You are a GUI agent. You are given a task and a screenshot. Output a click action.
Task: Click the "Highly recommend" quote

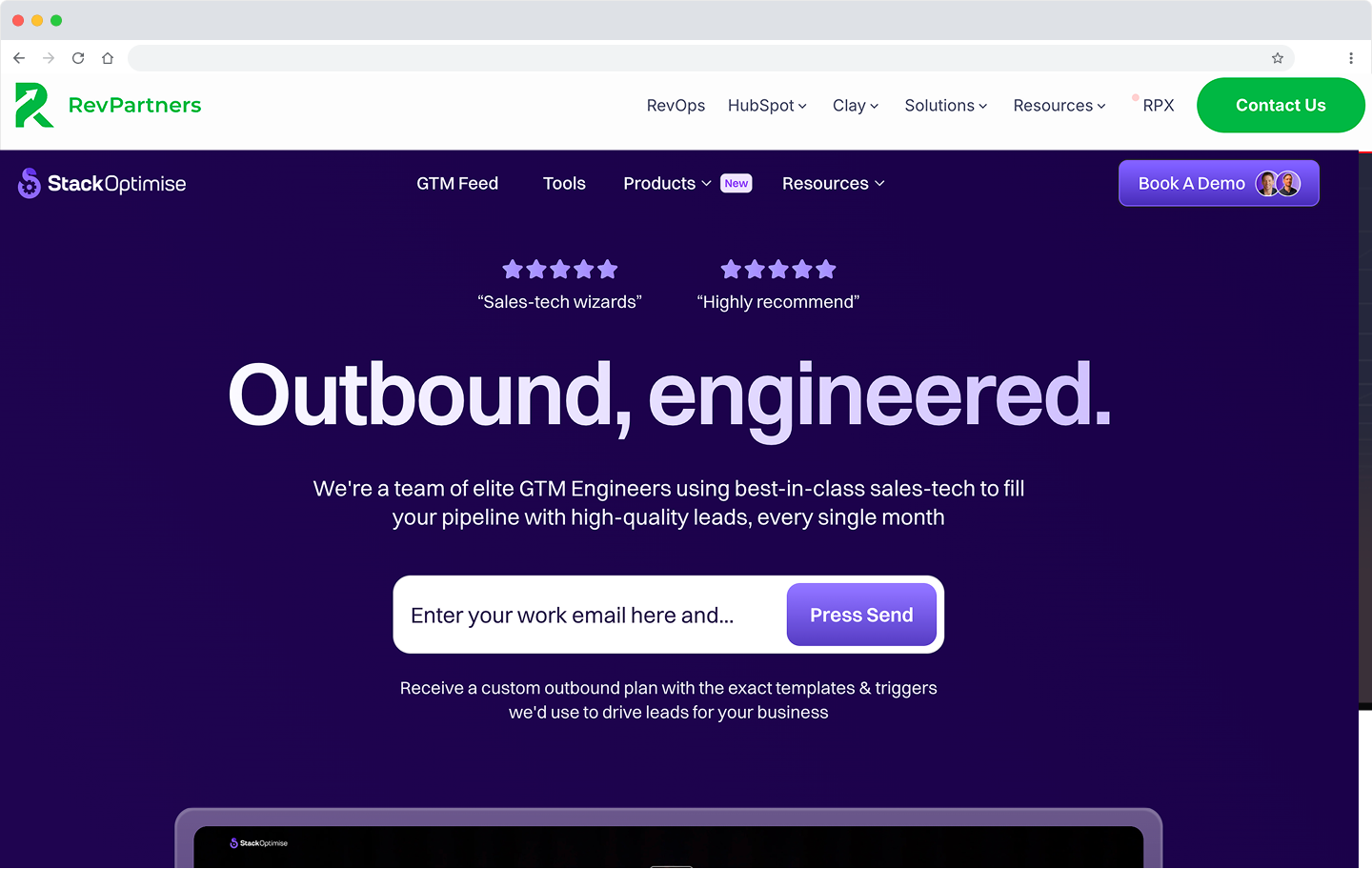pyautogui.click(x=778, y=302)
